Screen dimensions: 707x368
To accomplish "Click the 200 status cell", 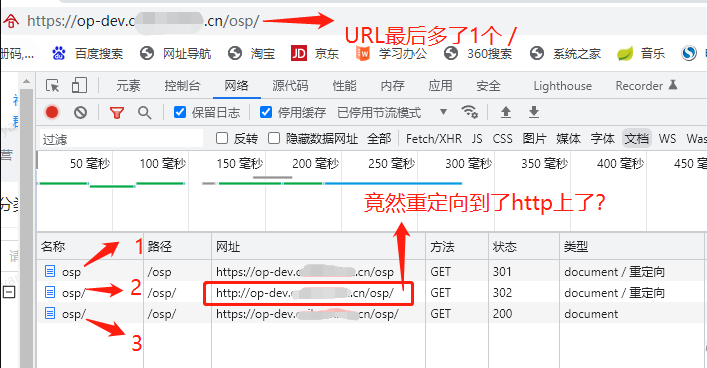I will pyautogui.click(x=502, y=313).
